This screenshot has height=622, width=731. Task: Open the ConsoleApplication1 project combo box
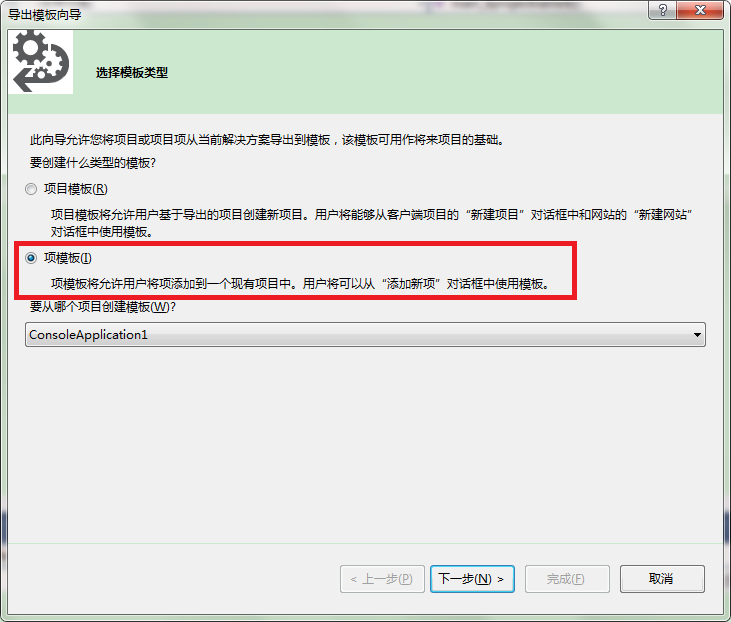click(x=365, y=334)
